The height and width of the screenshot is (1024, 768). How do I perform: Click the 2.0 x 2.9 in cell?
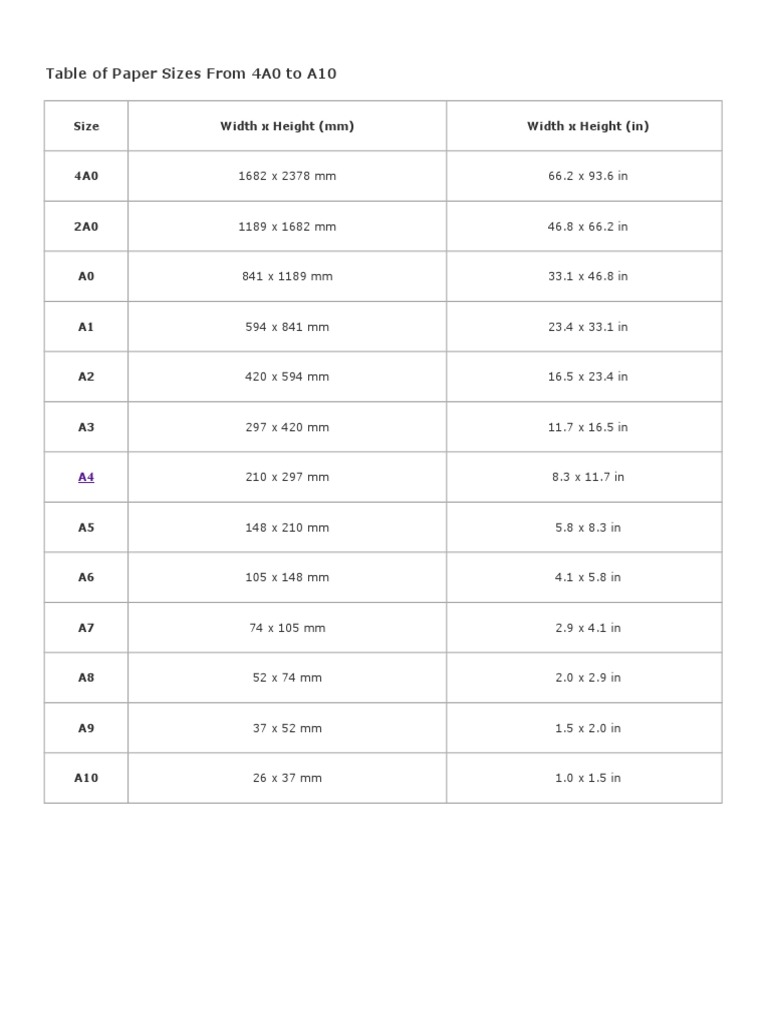pos(588,677)
